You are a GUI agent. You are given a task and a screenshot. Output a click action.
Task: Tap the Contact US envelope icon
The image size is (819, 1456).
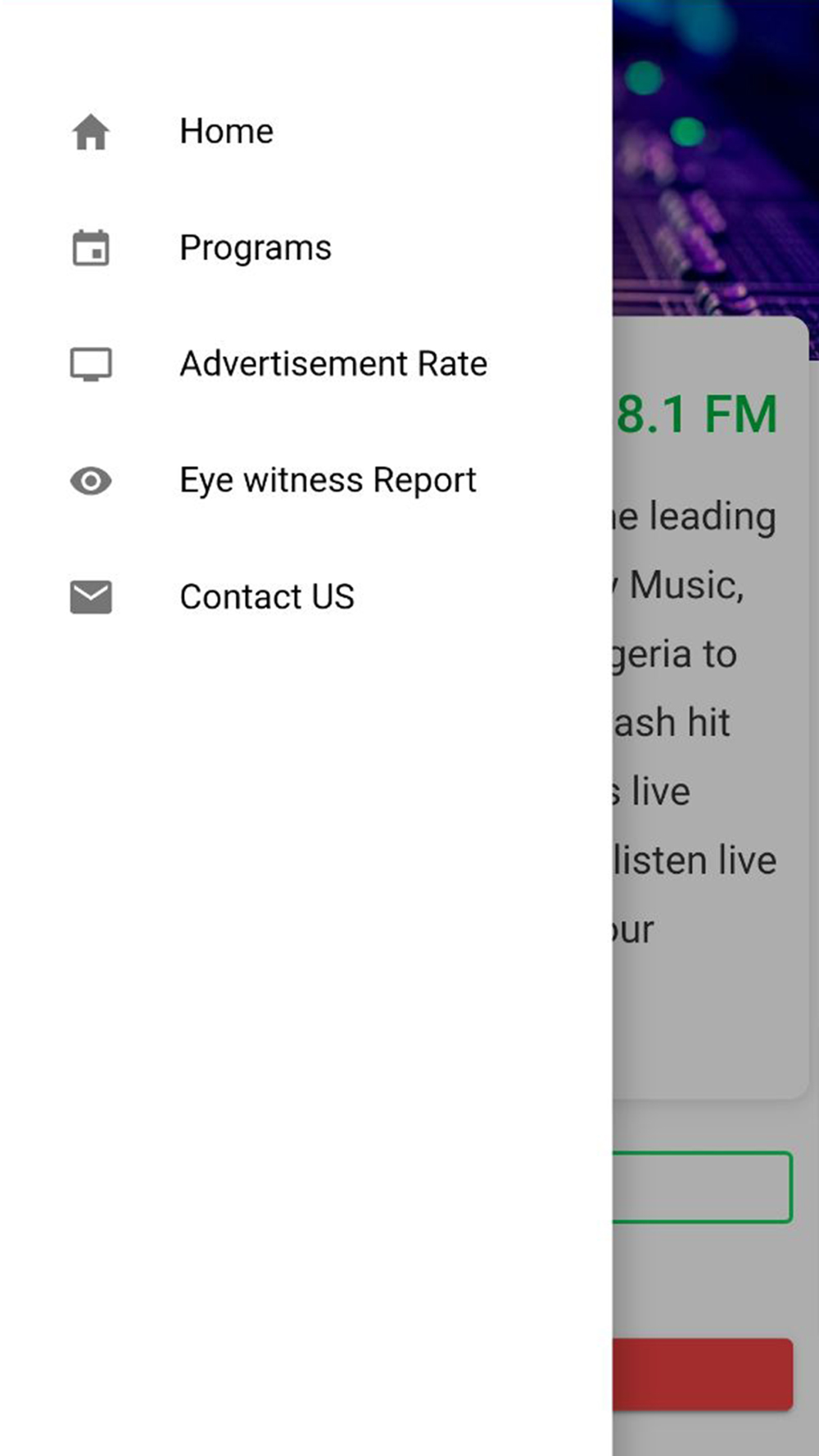point(91,597)
